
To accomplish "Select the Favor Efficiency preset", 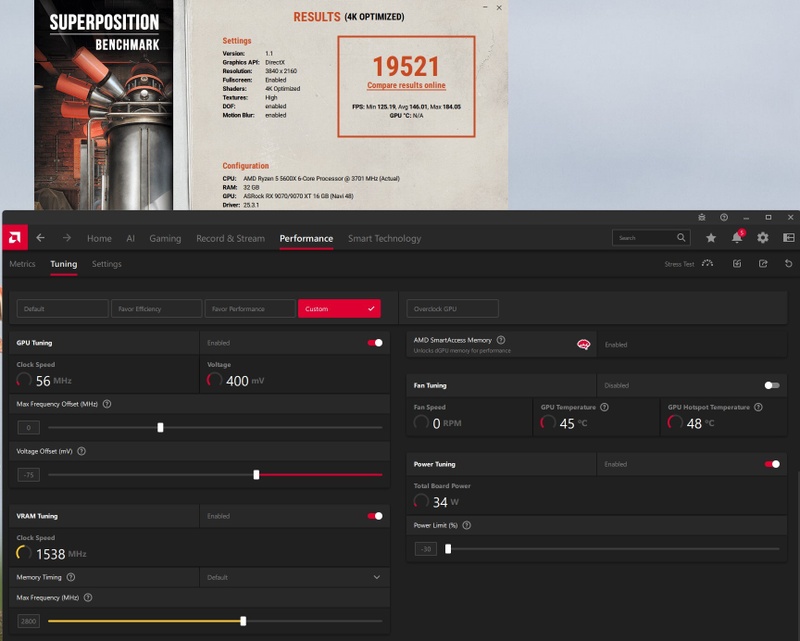I will pyautogui.click(x=156, y=309).
